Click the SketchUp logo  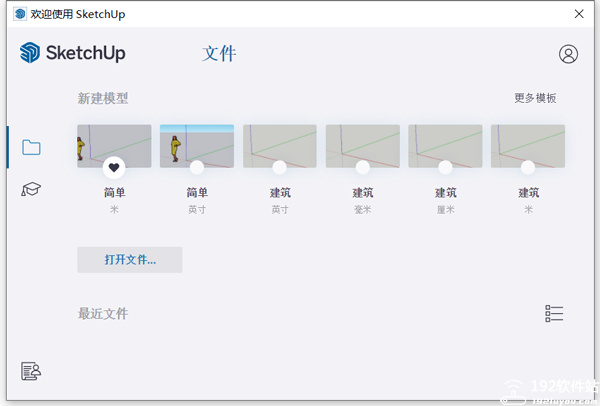click(x=73, y=53)
